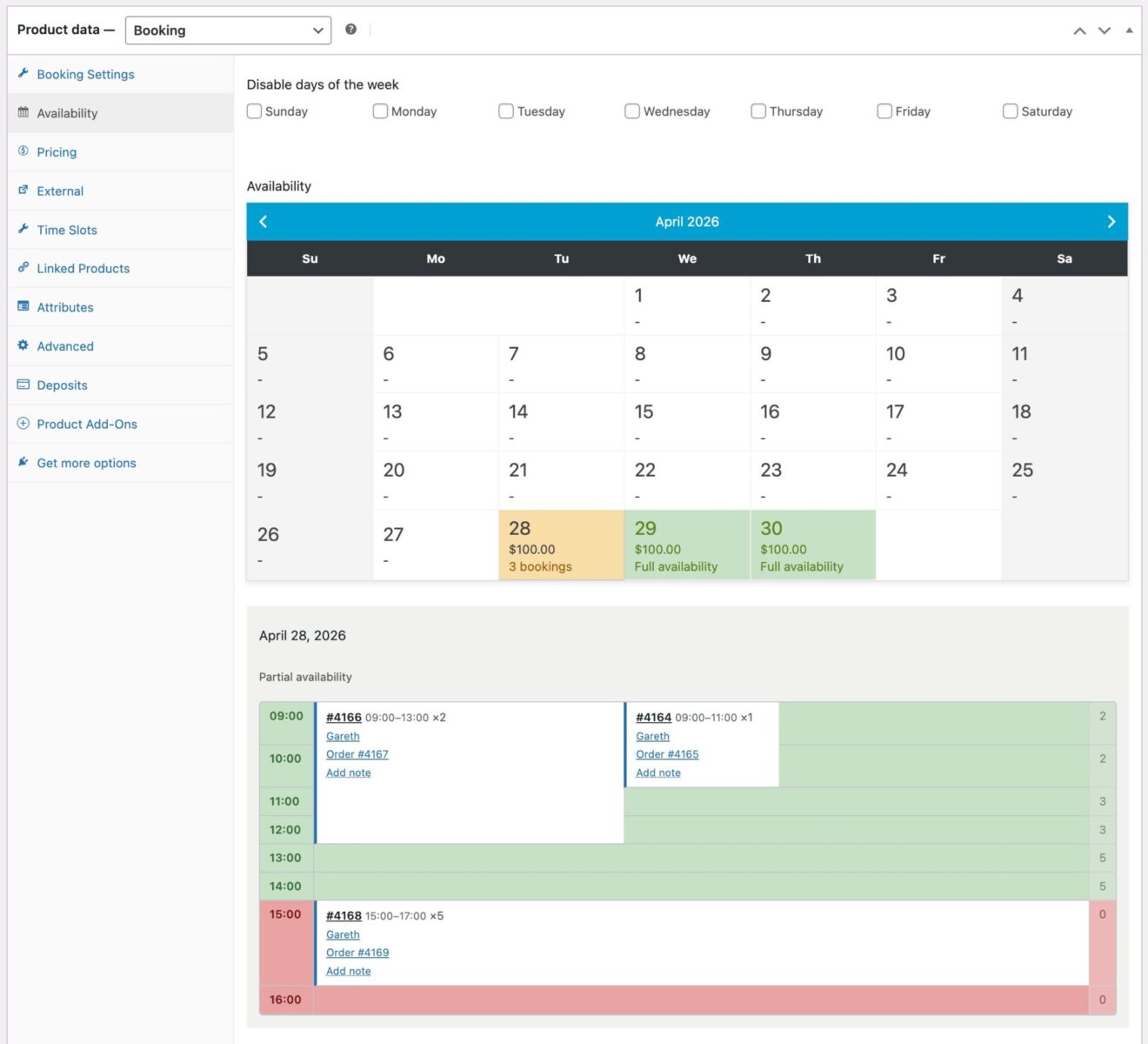Open Advanced settings via the gear icon

23,345
